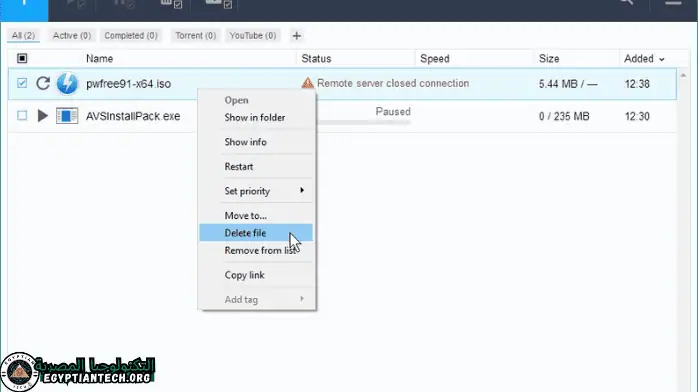This screenshot has width=698, height=392.
Task: Sort by the Size column header
Action: tap(549, 59)
